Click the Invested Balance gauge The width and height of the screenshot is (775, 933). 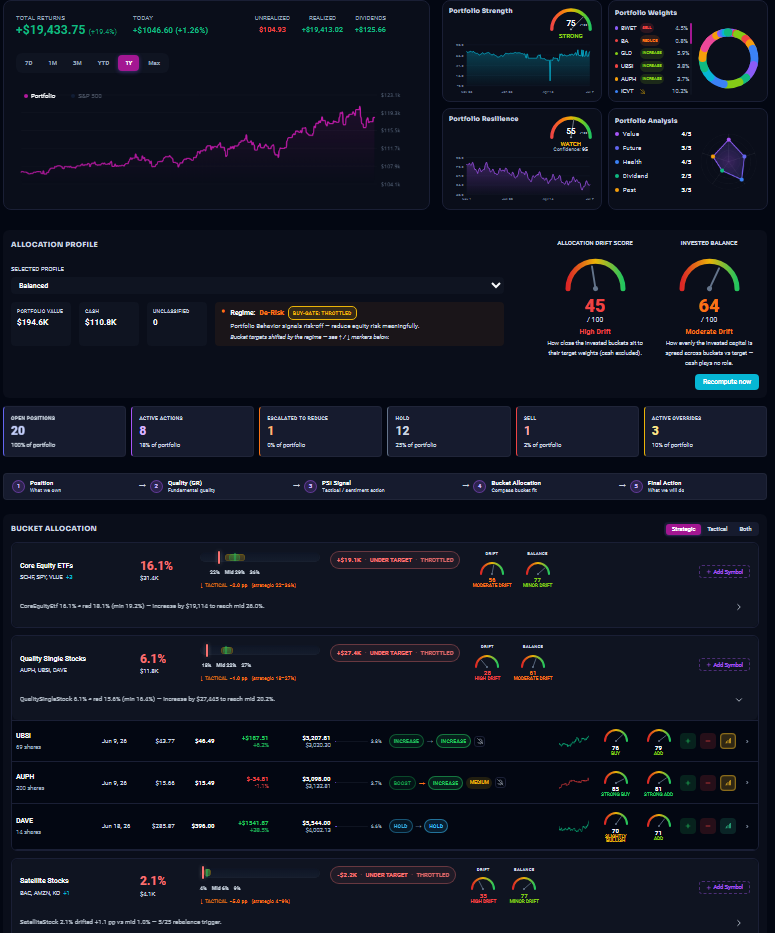[x=709, y=275]
